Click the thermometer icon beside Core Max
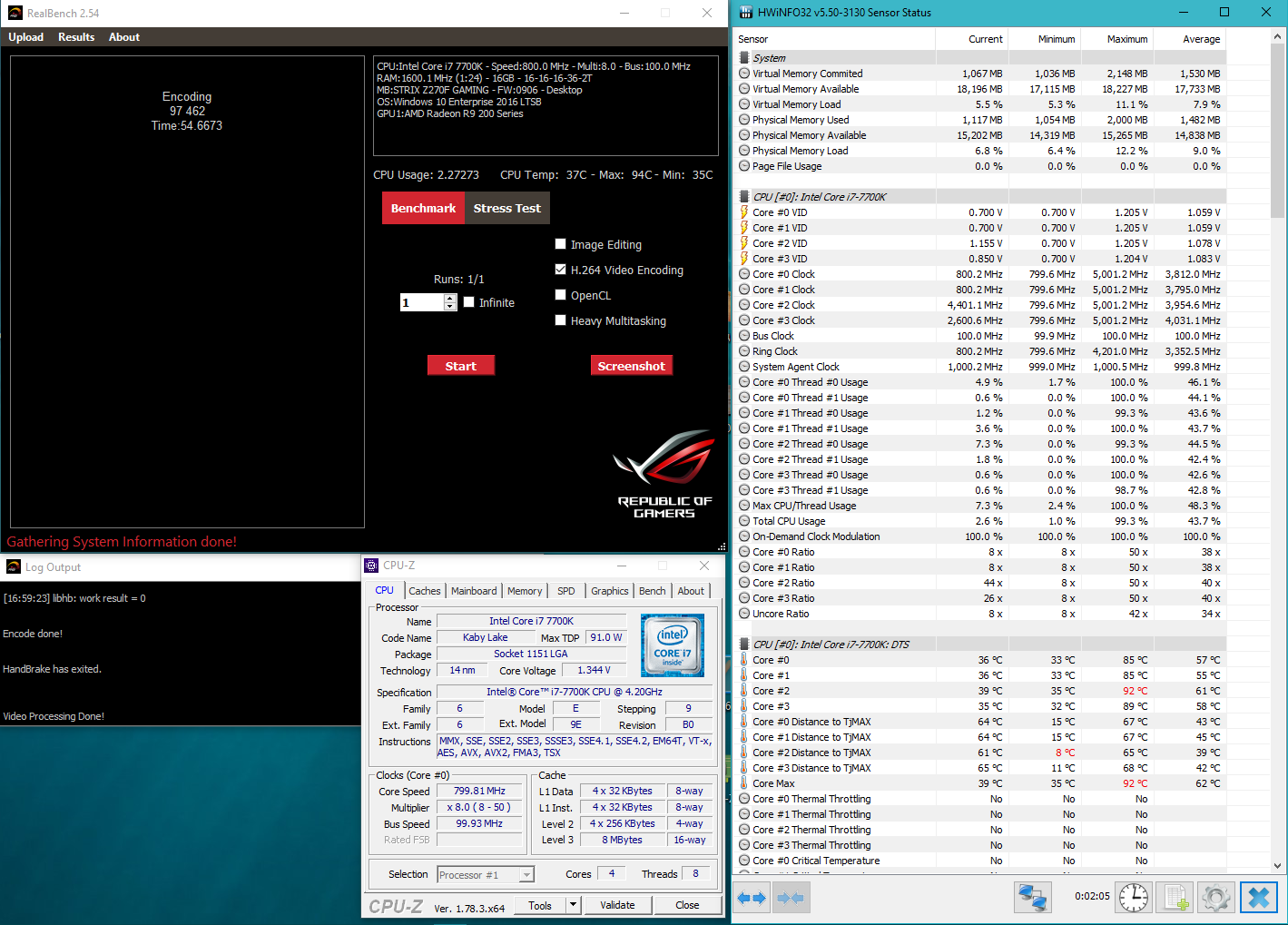1288x925 pixels. (x=744, y=783)
